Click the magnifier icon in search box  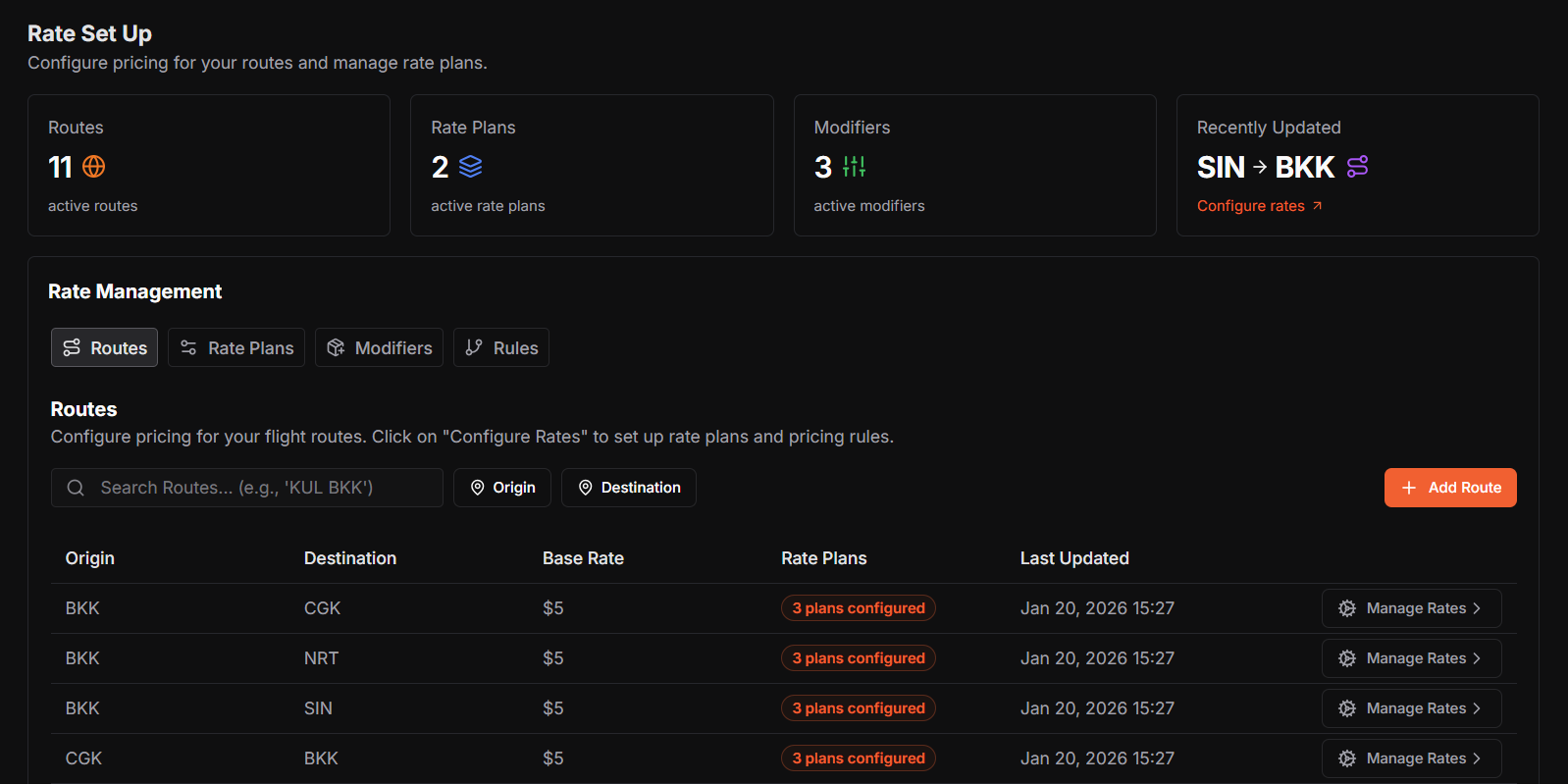(x=76, y=488)
